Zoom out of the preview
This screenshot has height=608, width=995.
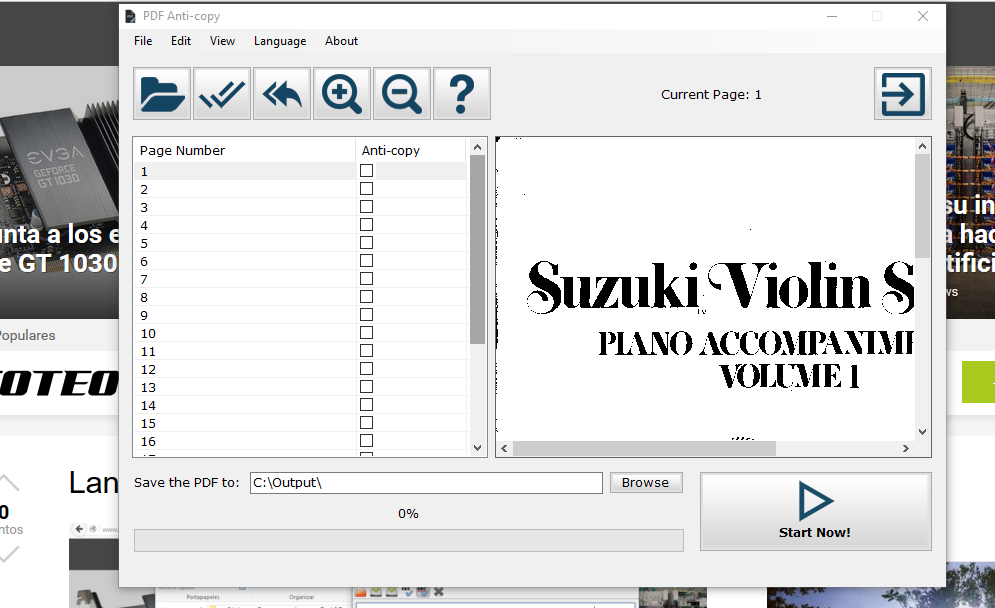[x=402, y=94]
